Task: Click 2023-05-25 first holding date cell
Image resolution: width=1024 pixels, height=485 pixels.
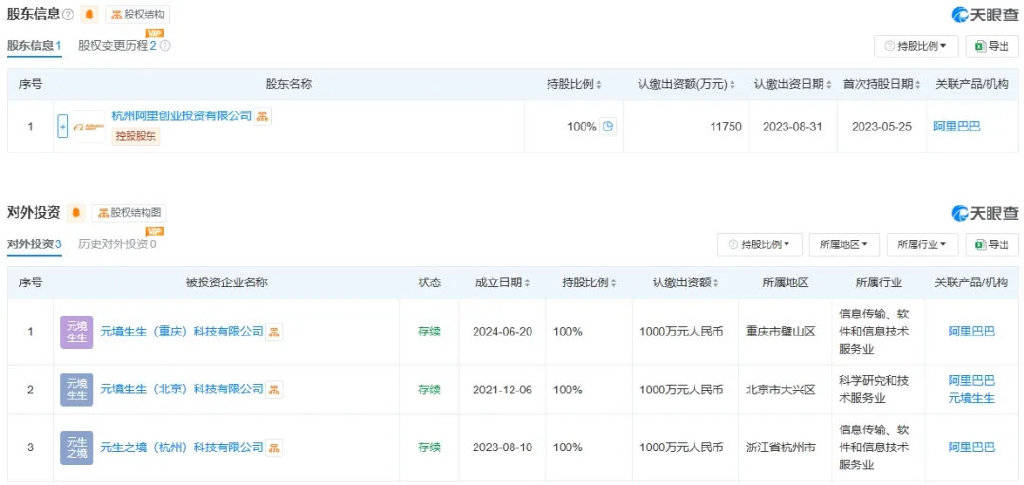Action: (x=881, y=127)
